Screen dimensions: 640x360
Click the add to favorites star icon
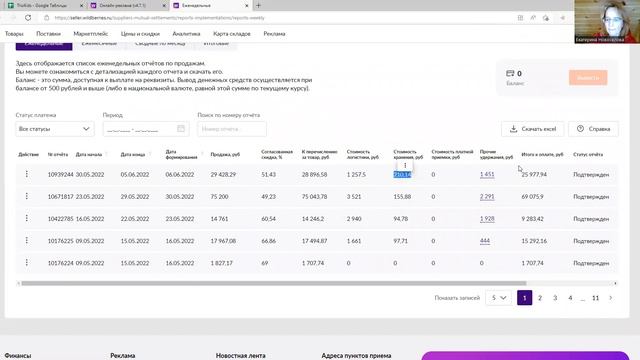point(546,18)
